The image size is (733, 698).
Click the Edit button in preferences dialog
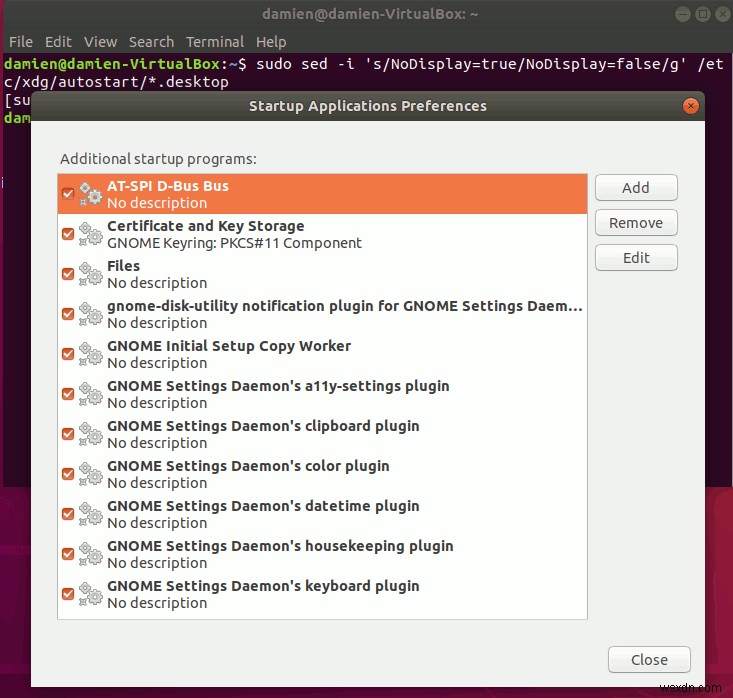(636, 258)
